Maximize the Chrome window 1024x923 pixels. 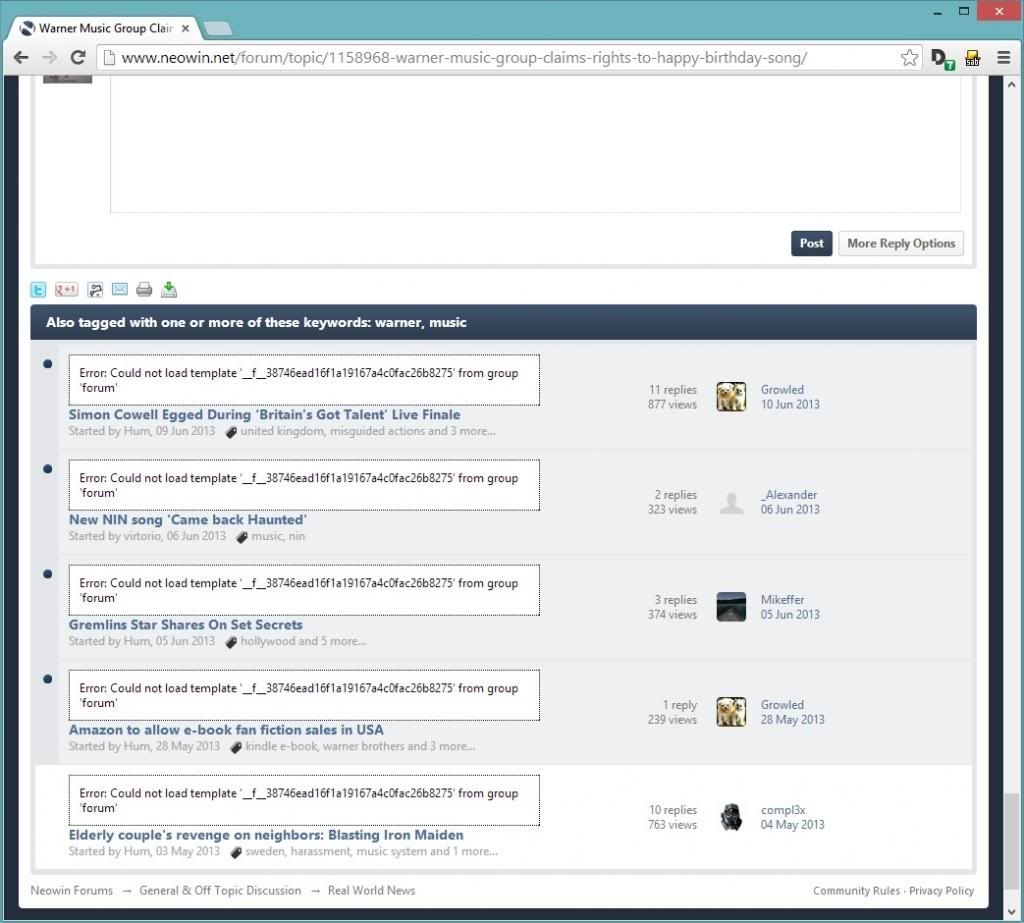pos(963,11)
